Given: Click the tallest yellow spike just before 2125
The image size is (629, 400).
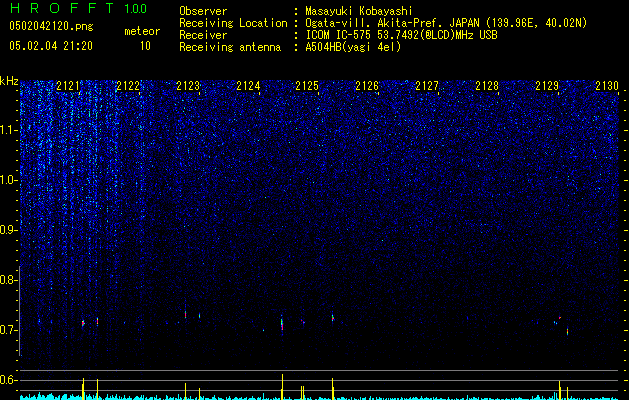Looking at the screenshot, I should 282,387.
